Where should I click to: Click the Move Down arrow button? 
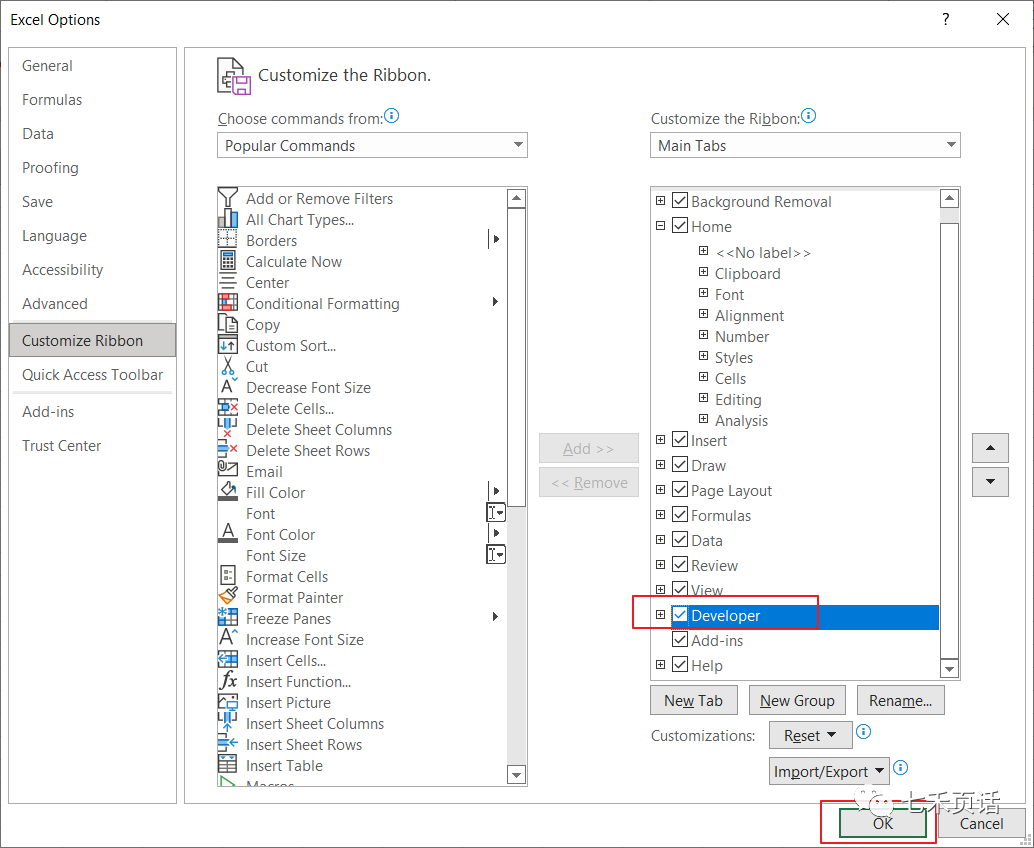(990, 482)
